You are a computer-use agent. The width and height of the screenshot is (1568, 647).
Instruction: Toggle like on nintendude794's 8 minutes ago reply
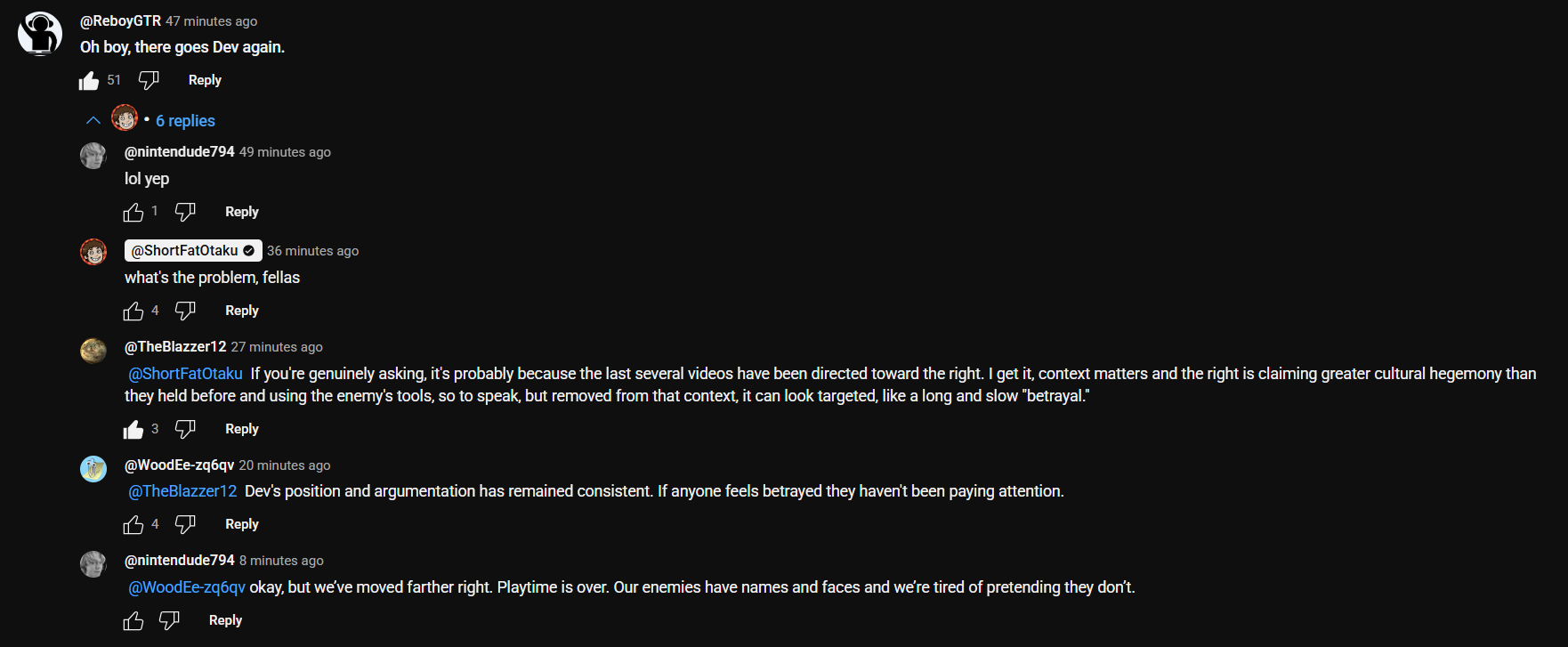point(133,620)
